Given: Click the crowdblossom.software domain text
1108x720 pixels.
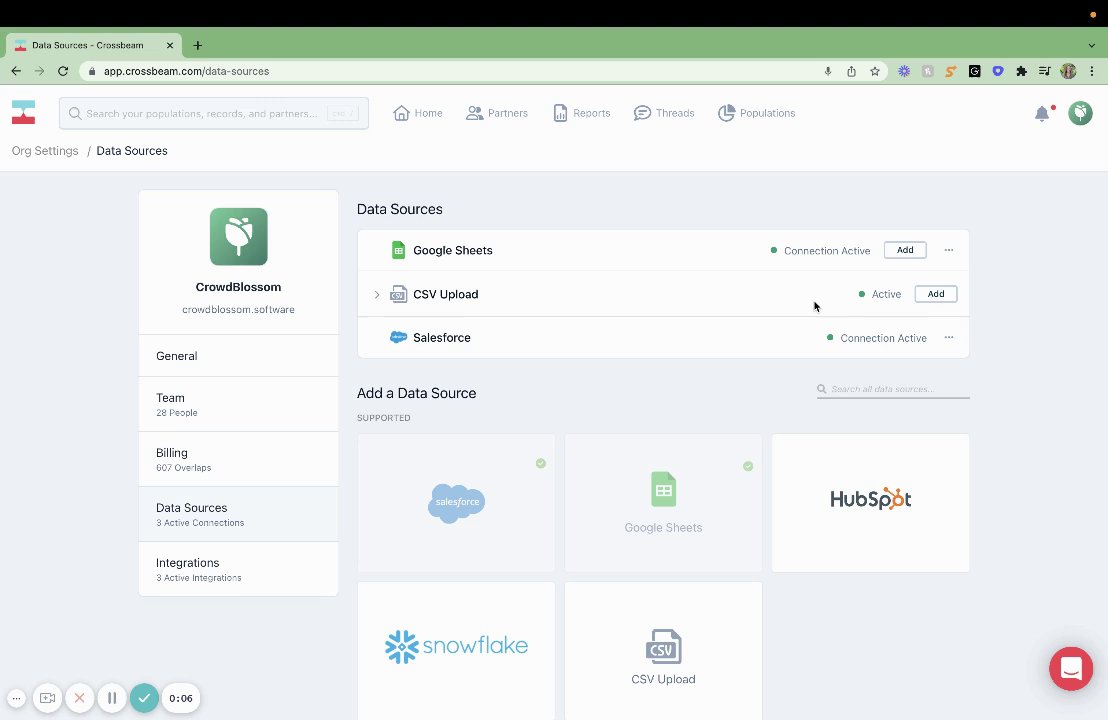Looking at the screenshot, I should click(238, 309).
